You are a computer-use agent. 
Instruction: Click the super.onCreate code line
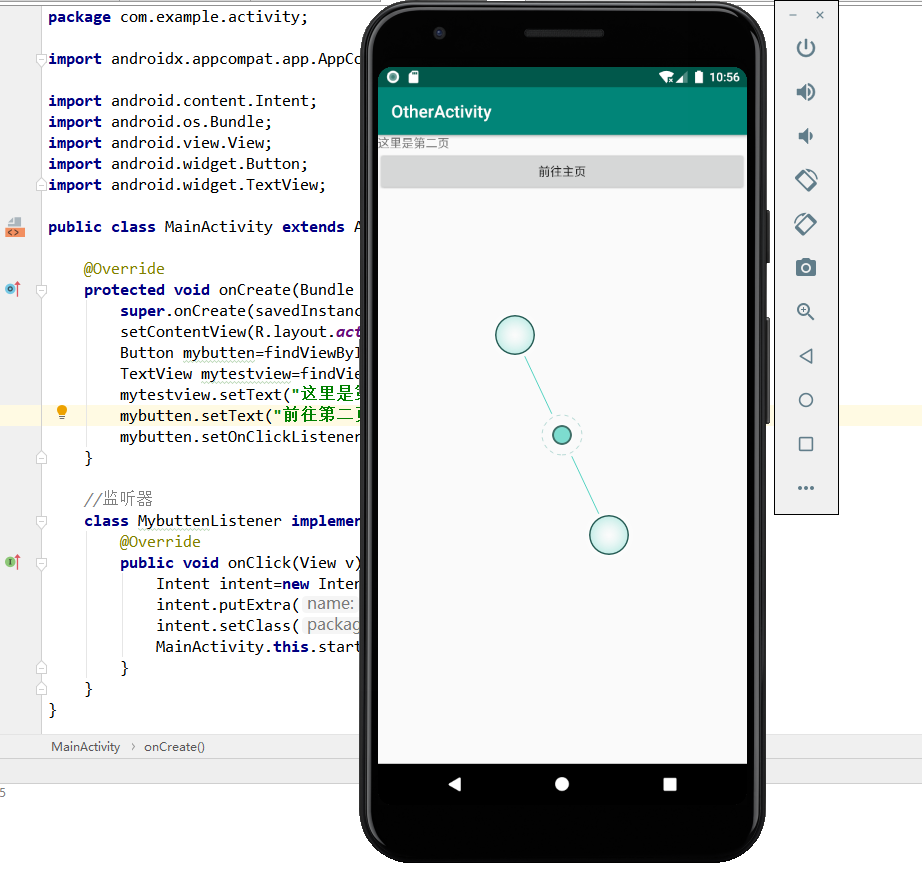pos(240,311)
